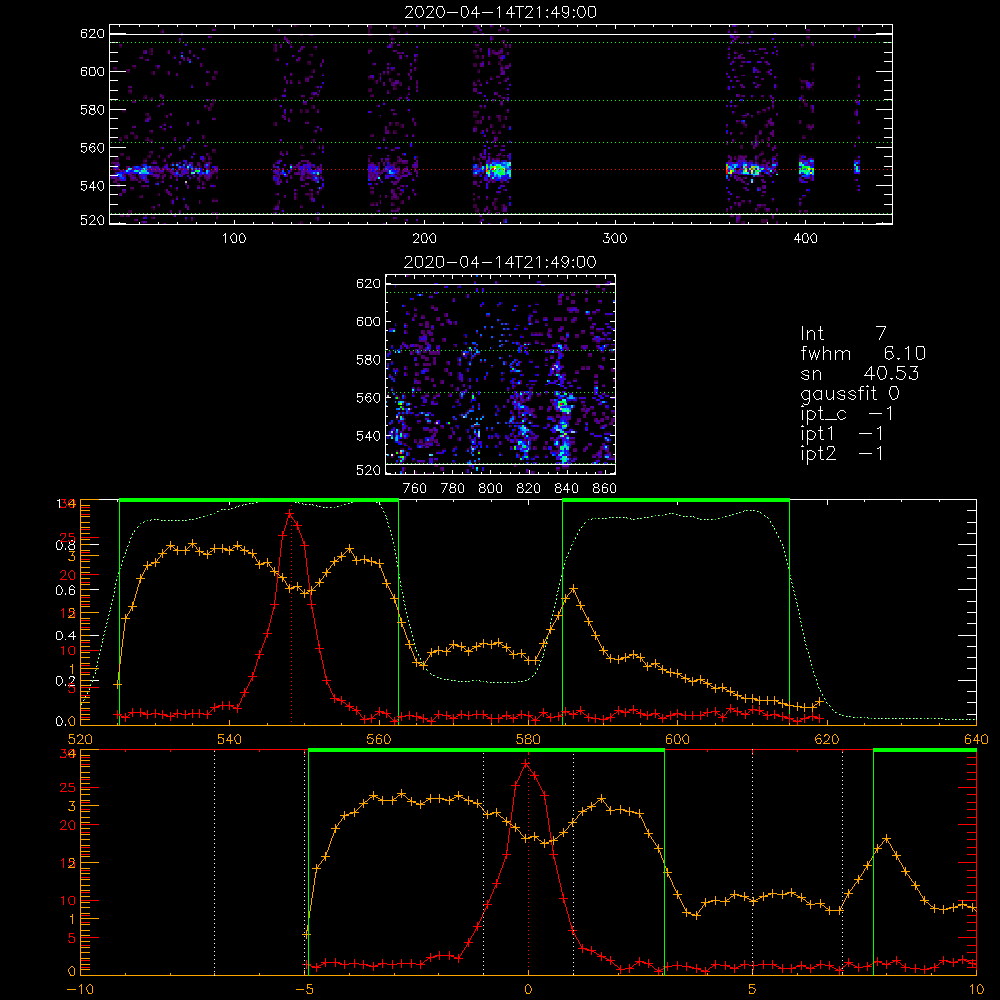Click the x-axis label 200 on top plot
Viewport: 1000px width, 1000px height.
click(424, 239)
